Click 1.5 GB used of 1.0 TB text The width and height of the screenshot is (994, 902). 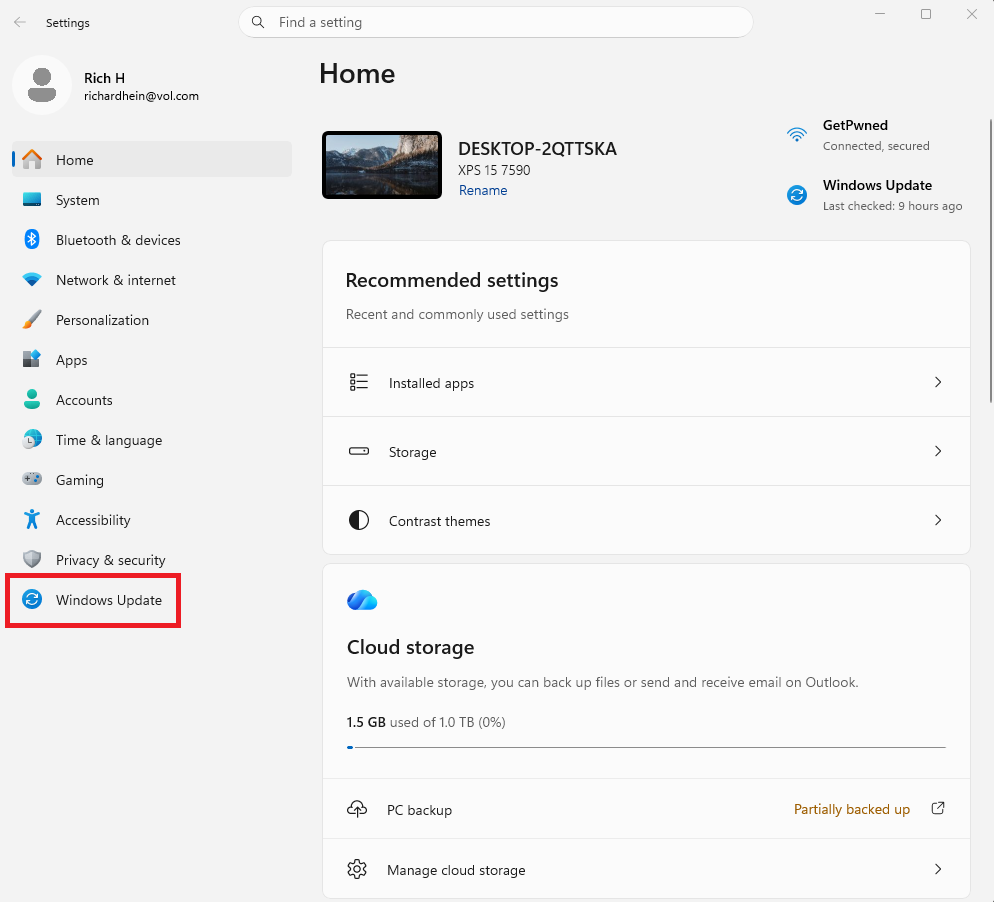click(x=426, y=722)
